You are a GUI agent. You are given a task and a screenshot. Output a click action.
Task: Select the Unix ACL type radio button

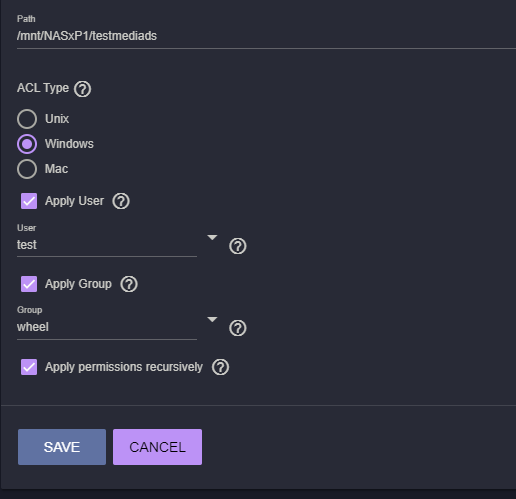(x=27, y=119)
